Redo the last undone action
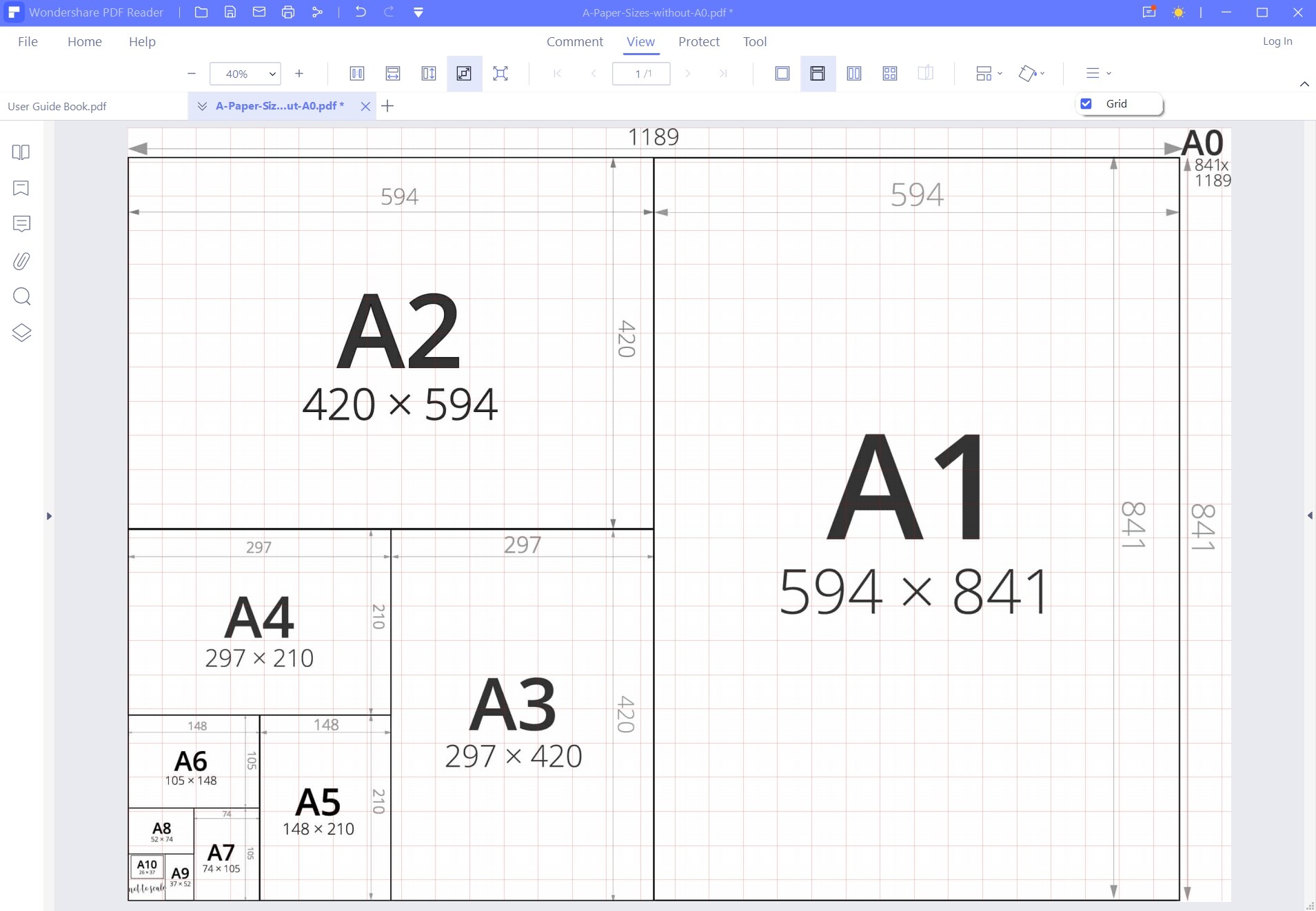Viewport: 1316px width, 911px height. click(389, 12)
